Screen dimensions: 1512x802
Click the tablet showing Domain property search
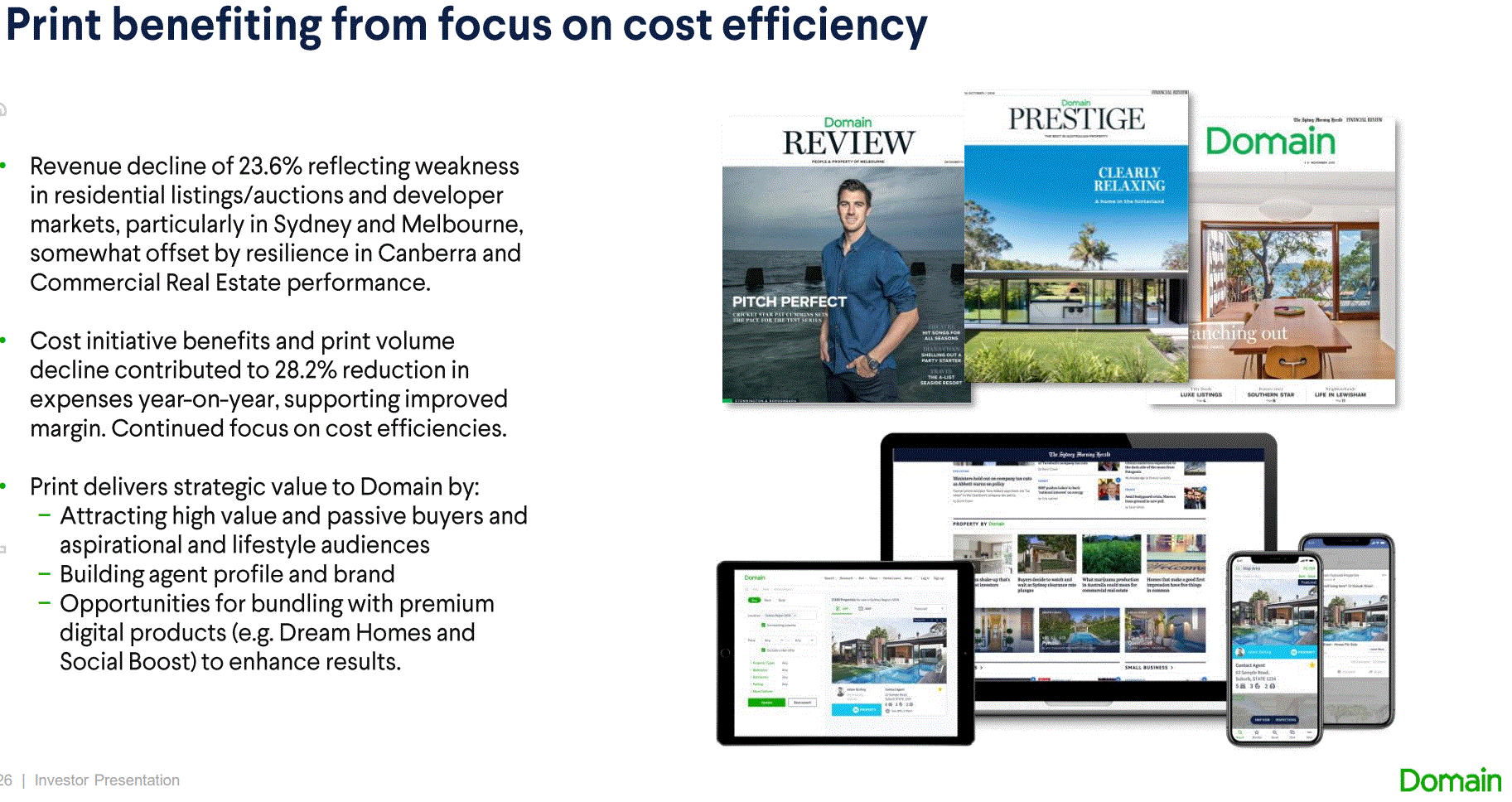click(x=845, y=653)
